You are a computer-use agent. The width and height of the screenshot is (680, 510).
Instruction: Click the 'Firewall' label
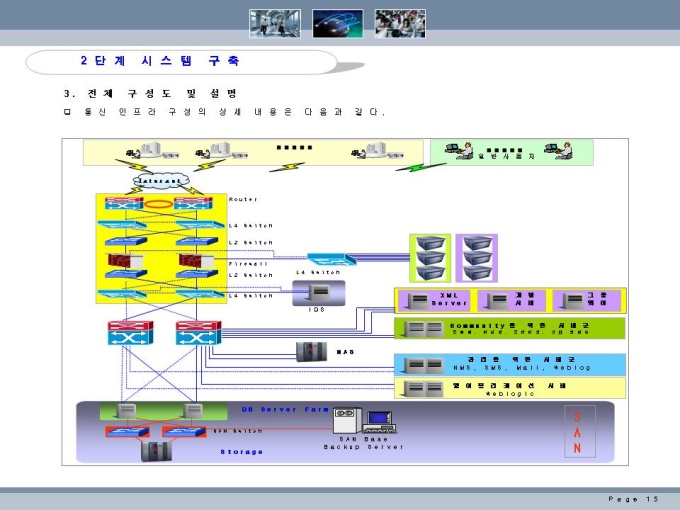tap(248, 264)
